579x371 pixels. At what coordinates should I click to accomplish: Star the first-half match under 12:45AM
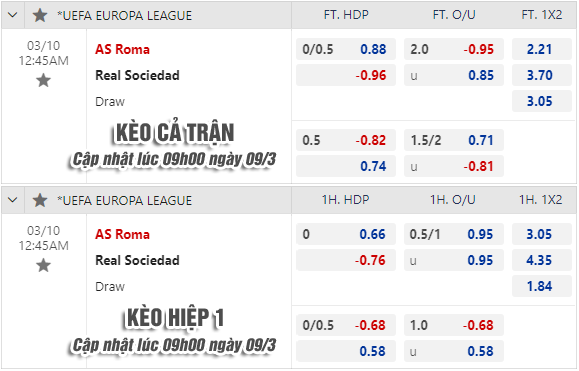tap(43, 265)
